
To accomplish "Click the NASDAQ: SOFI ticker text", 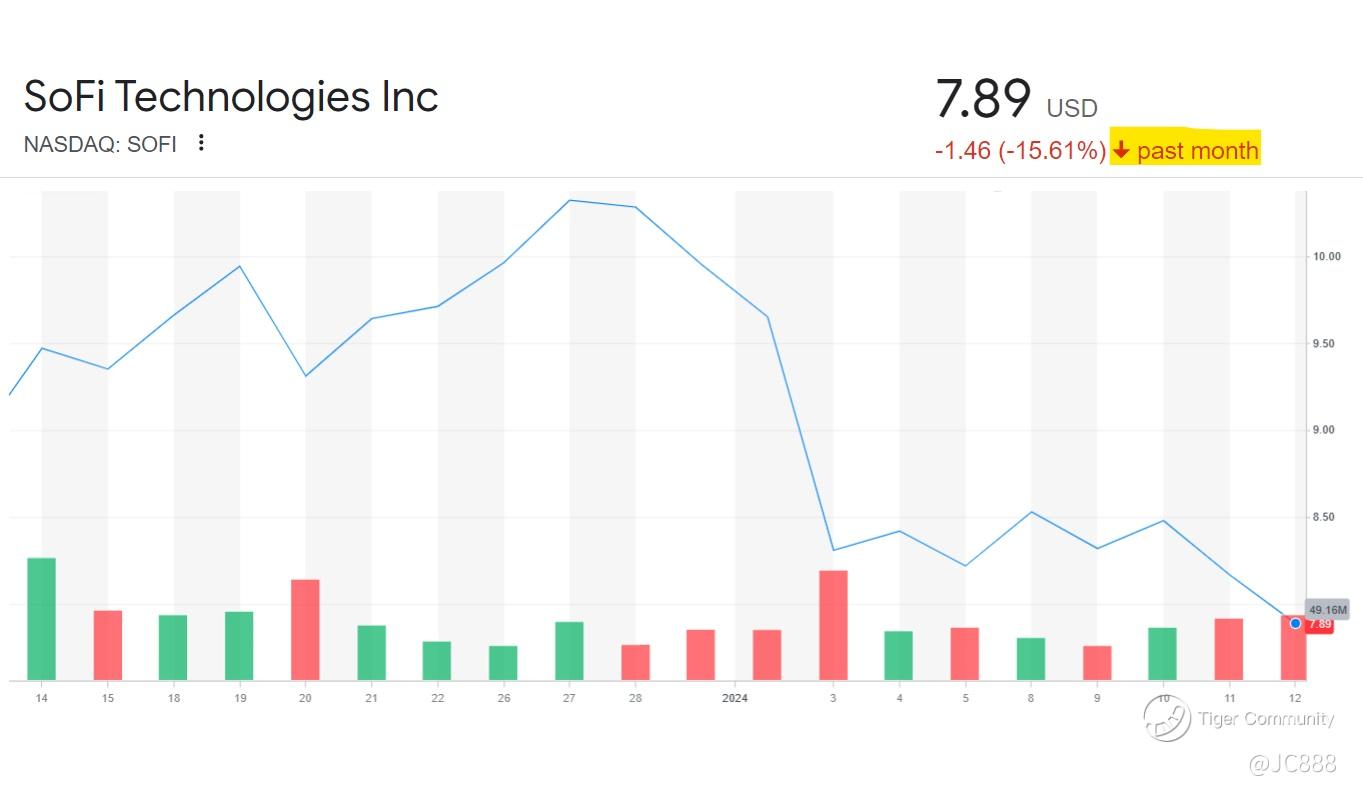I will coord(100,144).
